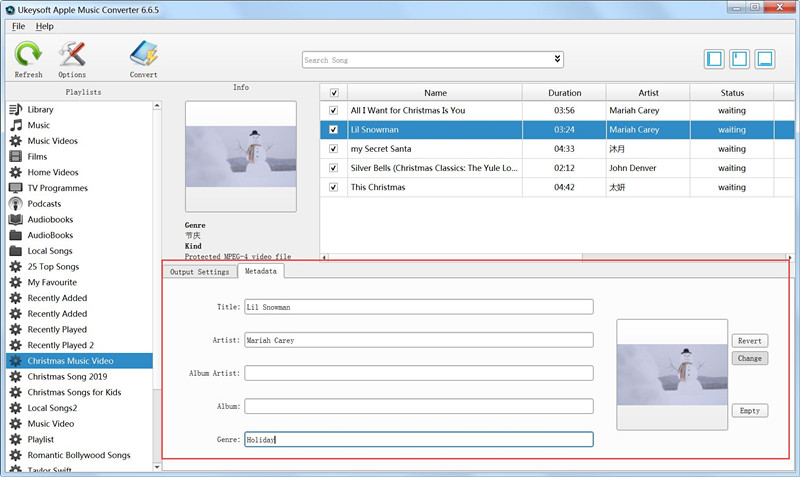Switch to top-panel layout view icon
The height and width of the screenshot is (477, 800).
pyautogui.click(x=739, y=59)
